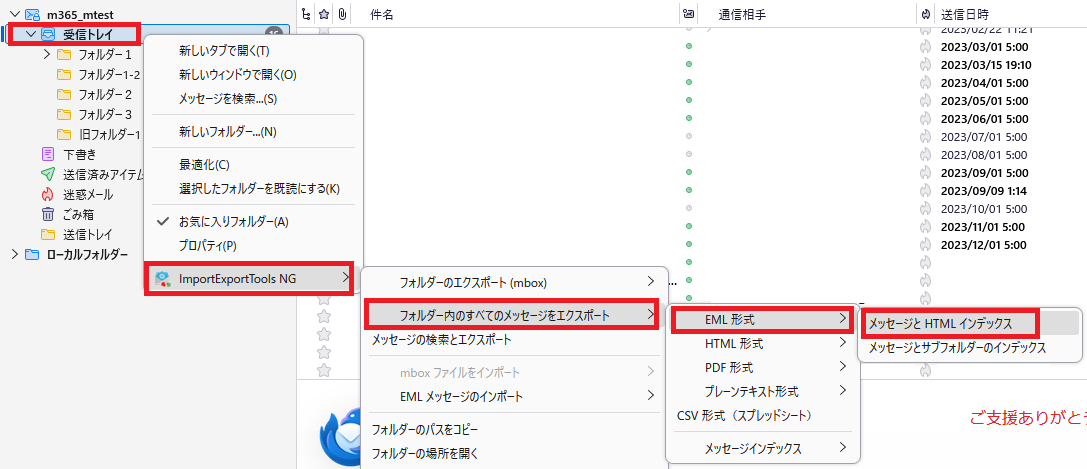Image resolution: width=1087 pixels, height=469 pixels.
Task: Click the junk column header icon
Action: click(925, 14)
